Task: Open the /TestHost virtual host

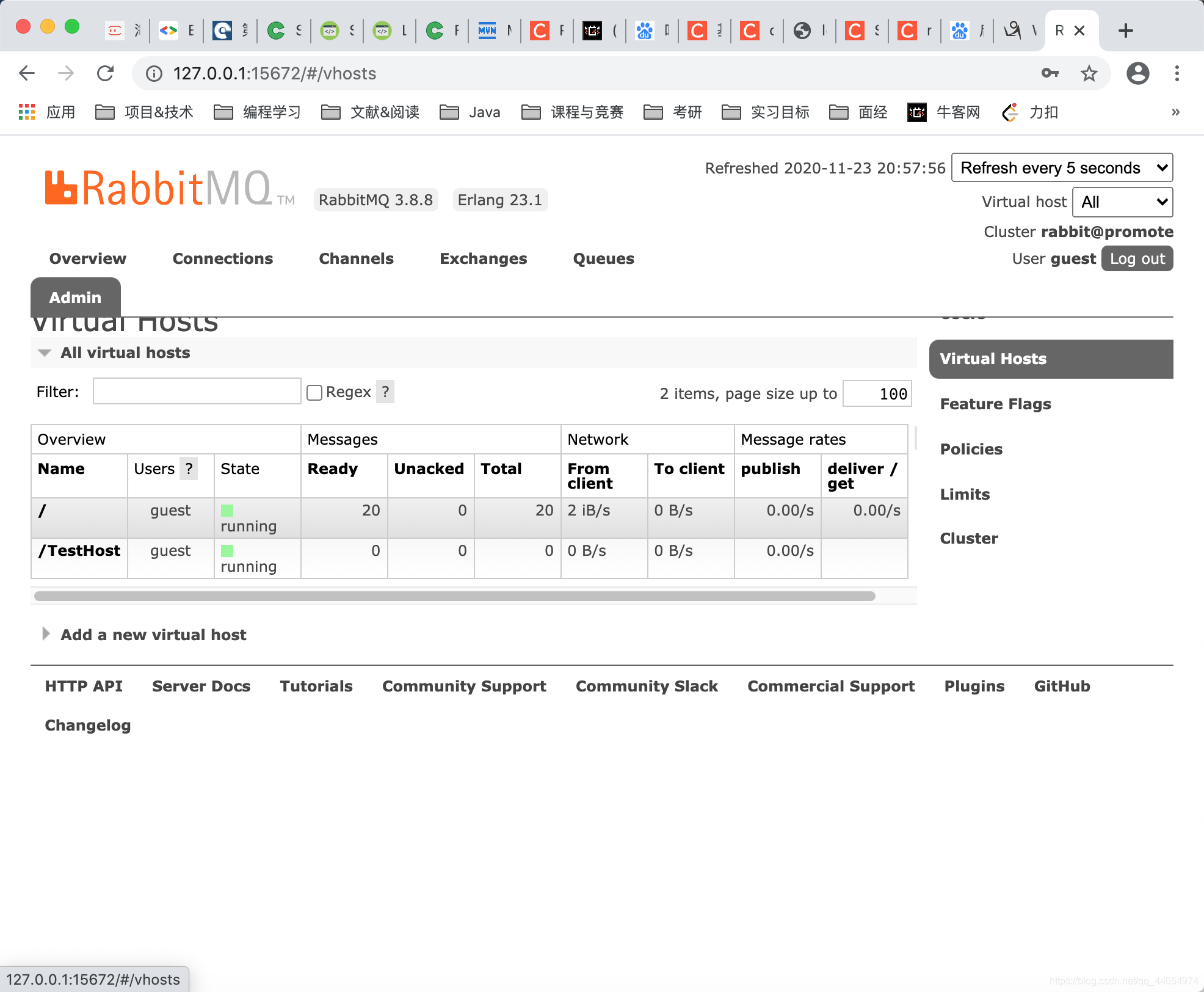Action: (79, 551)
